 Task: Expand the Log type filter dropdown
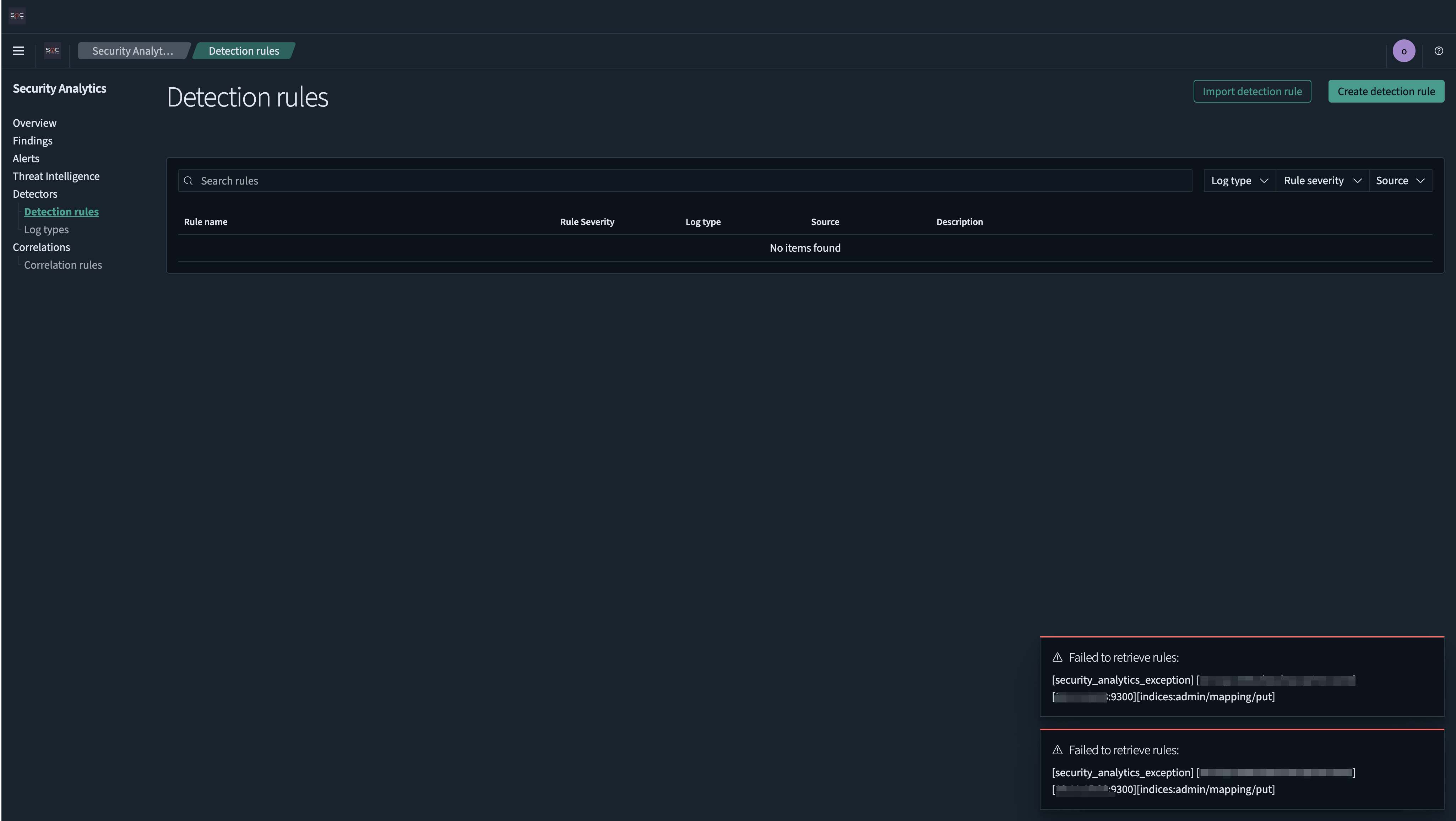(x=1239, y=181)
